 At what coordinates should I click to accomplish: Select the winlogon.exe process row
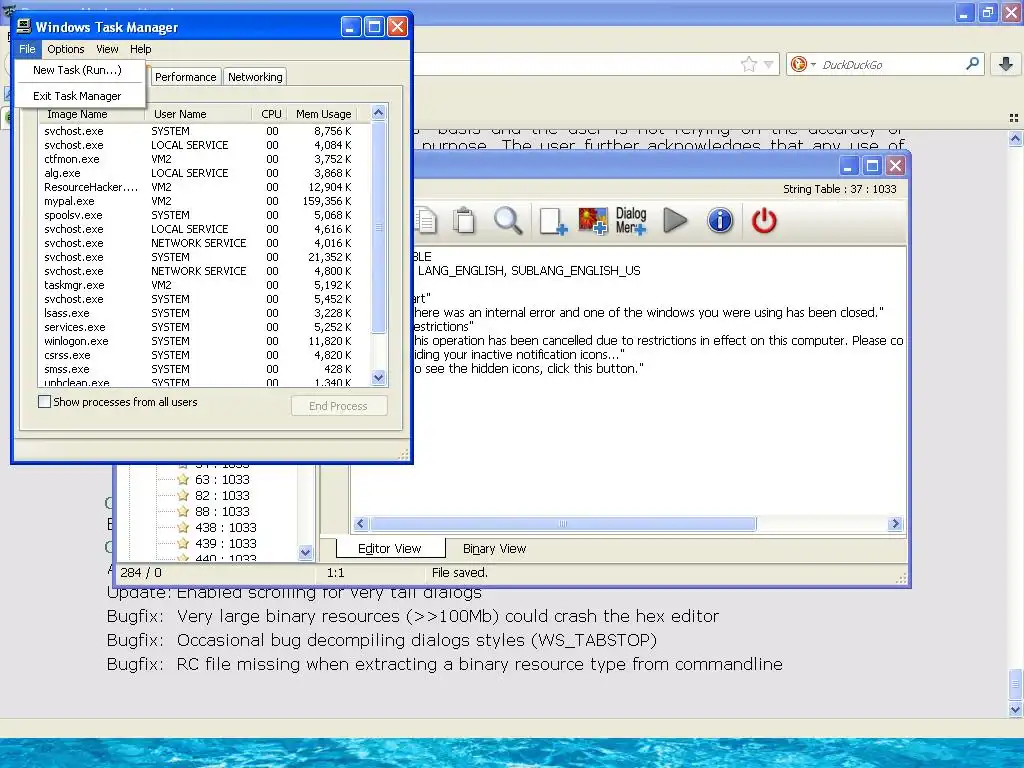pyautogui.click(x=199, y=341)
